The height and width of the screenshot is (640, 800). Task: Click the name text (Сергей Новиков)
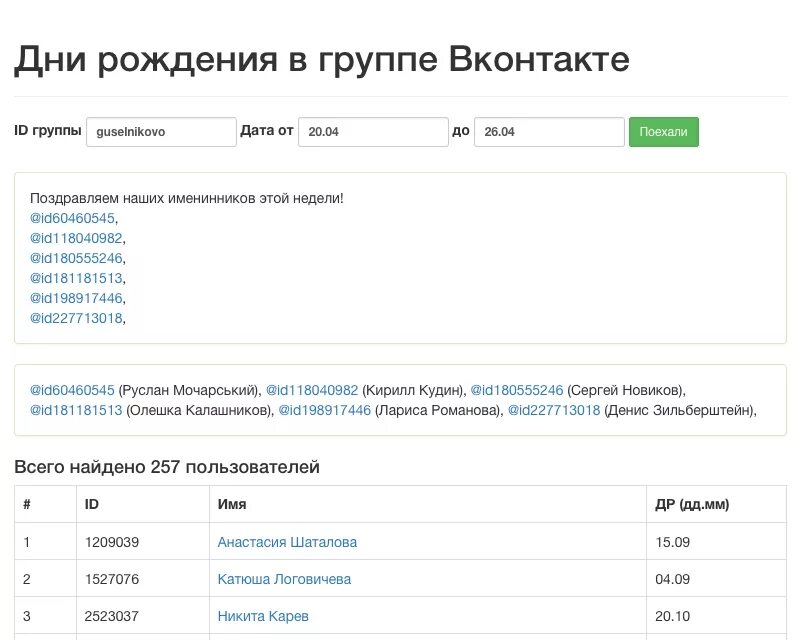(624, 390)
